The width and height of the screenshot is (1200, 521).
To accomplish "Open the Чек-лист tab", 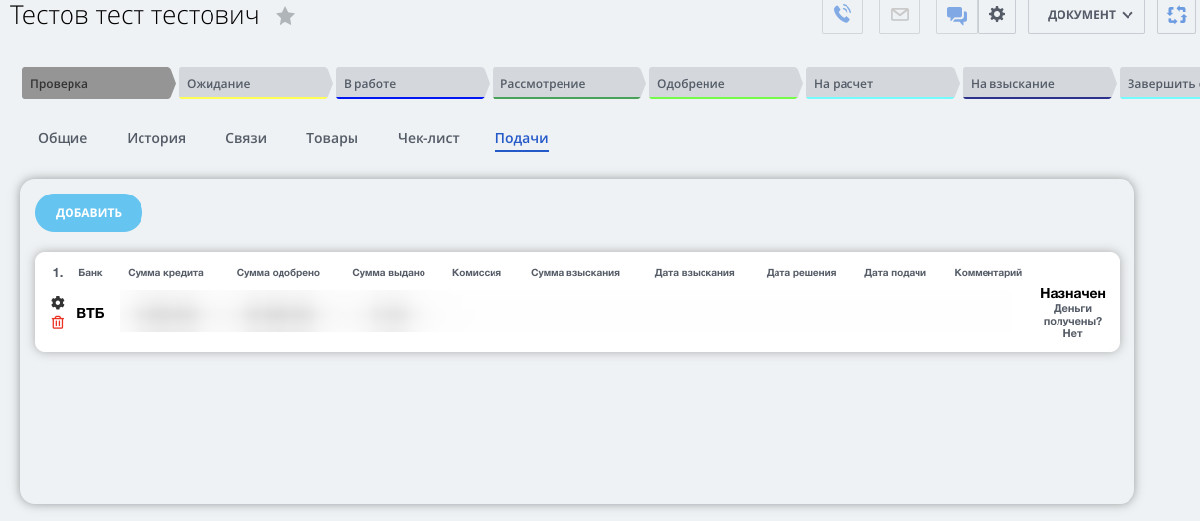I will tap(428, 138).
